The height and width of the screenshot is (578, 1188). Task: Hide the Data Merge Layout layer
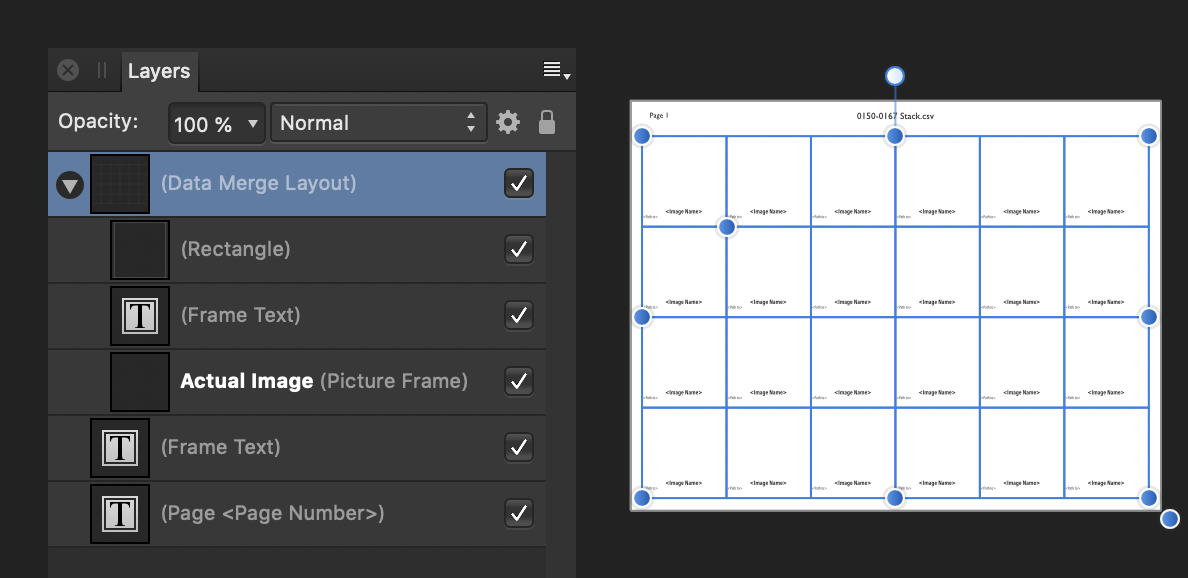point(519,184)
